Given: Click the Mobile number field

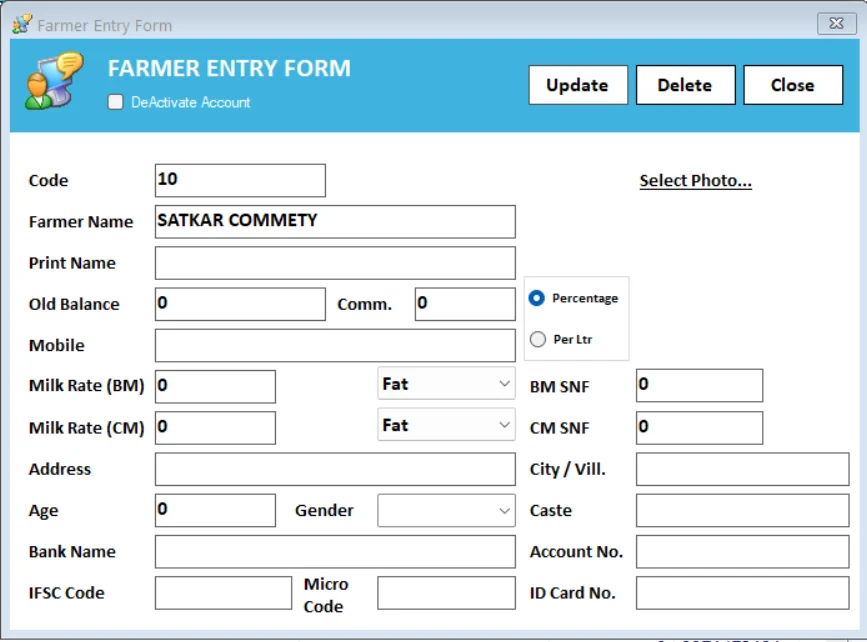Looking at the screenshot, I should [335, 345].
